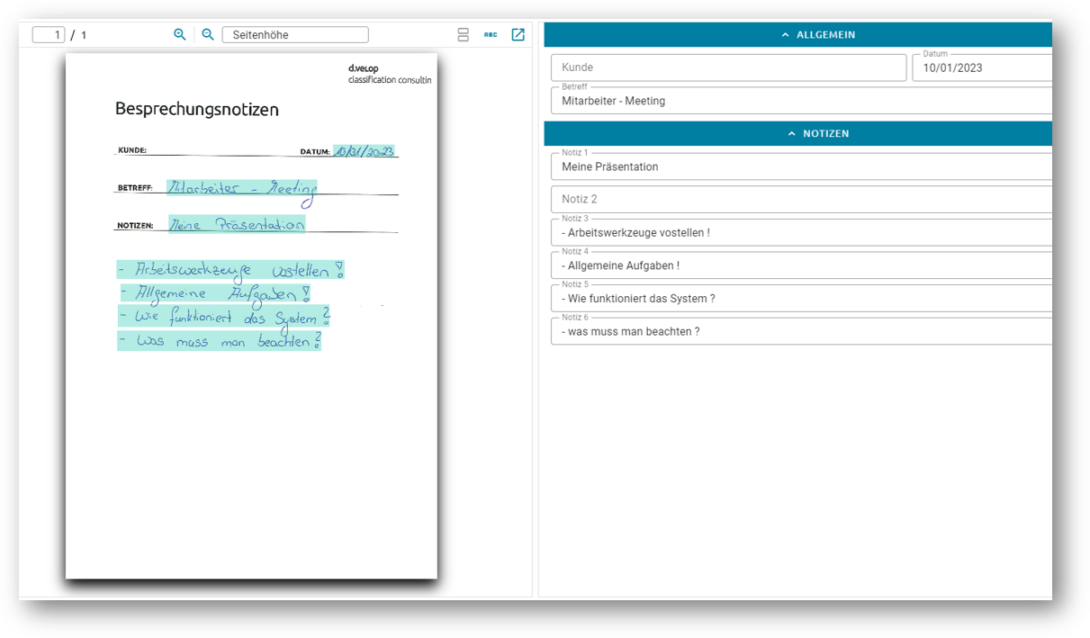Click highlighted handwritten Betreff text on document
This screenshot has height=638, width=1090.
(242, 189)
